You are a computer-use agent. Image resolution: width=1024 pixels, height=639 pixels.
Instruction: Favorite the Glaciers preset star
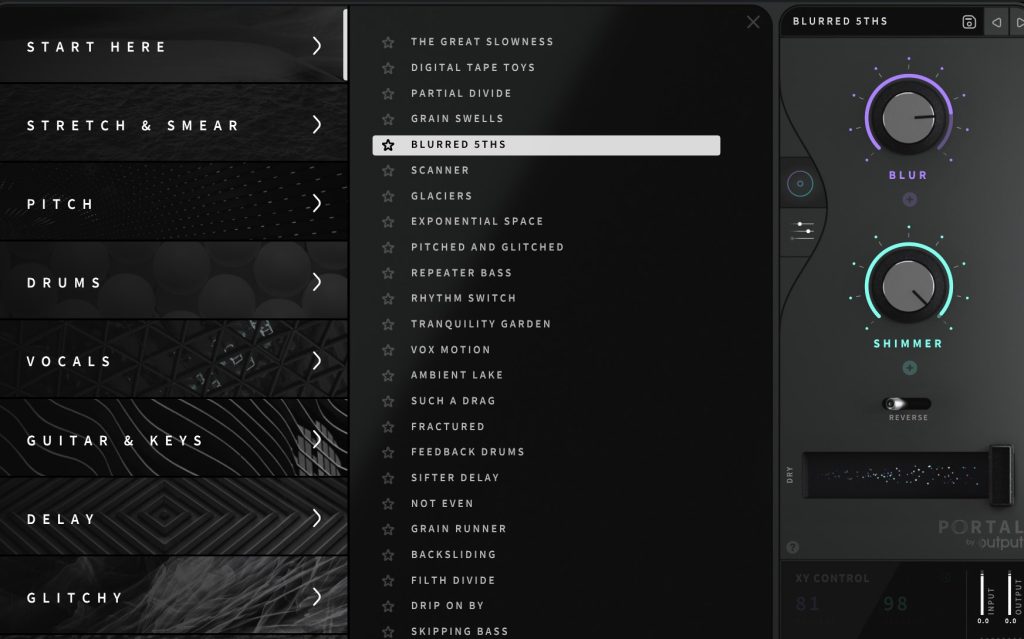click(x=388, y=196)
